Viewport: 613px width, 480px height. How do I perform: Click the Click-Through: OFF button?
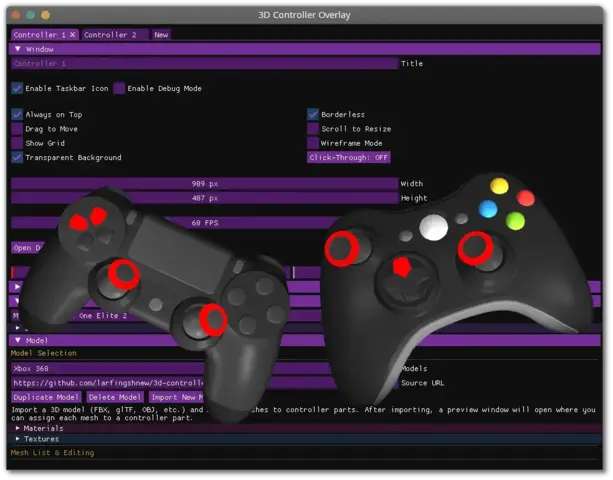tap(349, 158)
